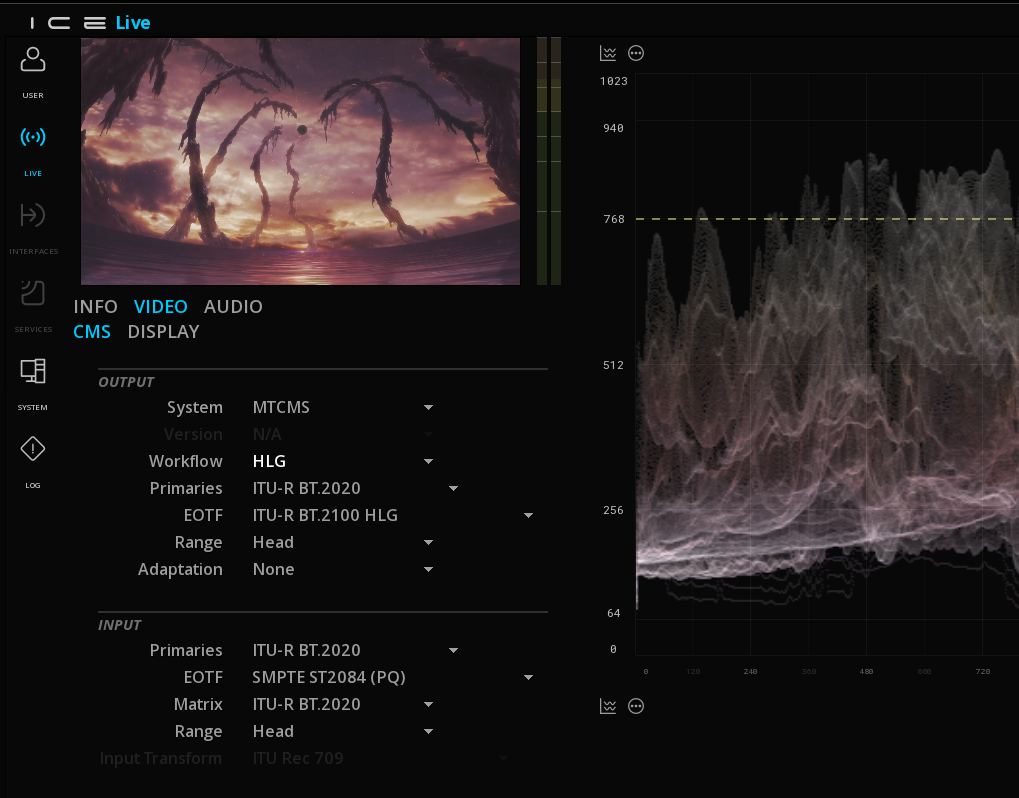This screenshot has height=798, width=1019.
Task: Switch to the AUDIO tab
Action: [233, 307]
